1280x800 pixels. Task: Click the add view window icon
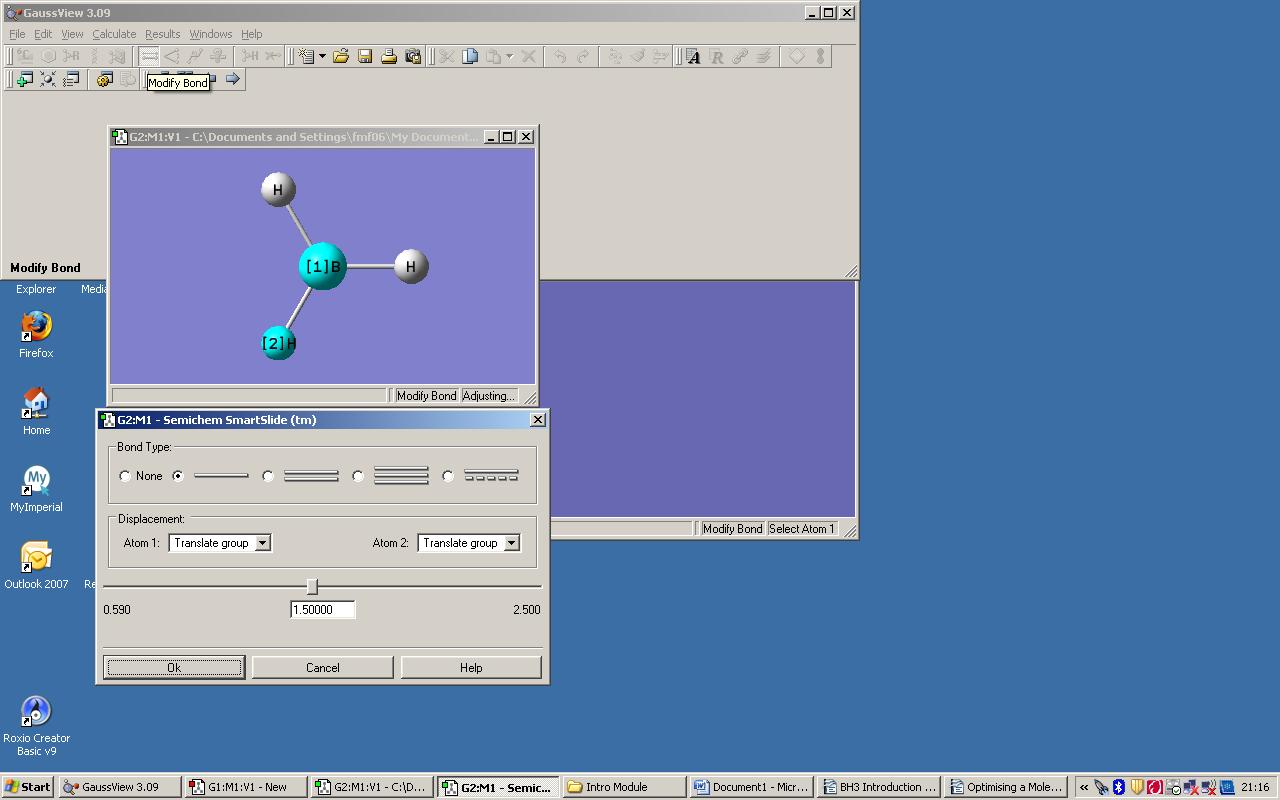pyautogui.click(x=24, y=80)
